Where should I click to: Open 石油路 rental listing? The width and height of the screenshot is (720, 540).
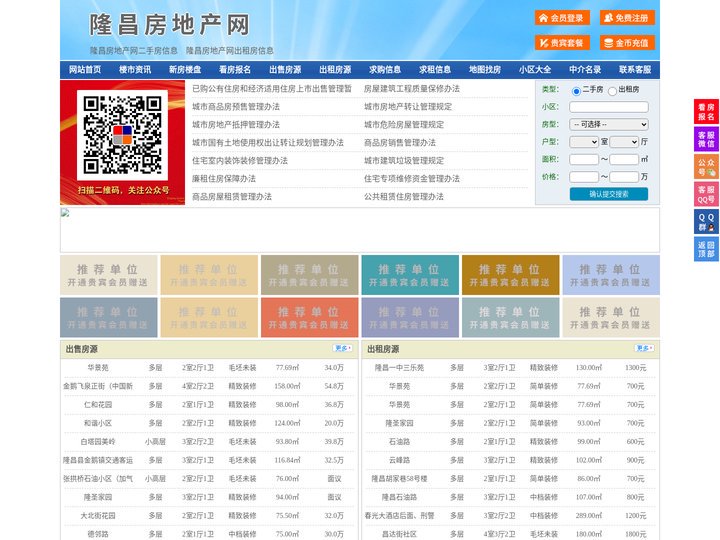pyautogui.click(x=399, y=441)
